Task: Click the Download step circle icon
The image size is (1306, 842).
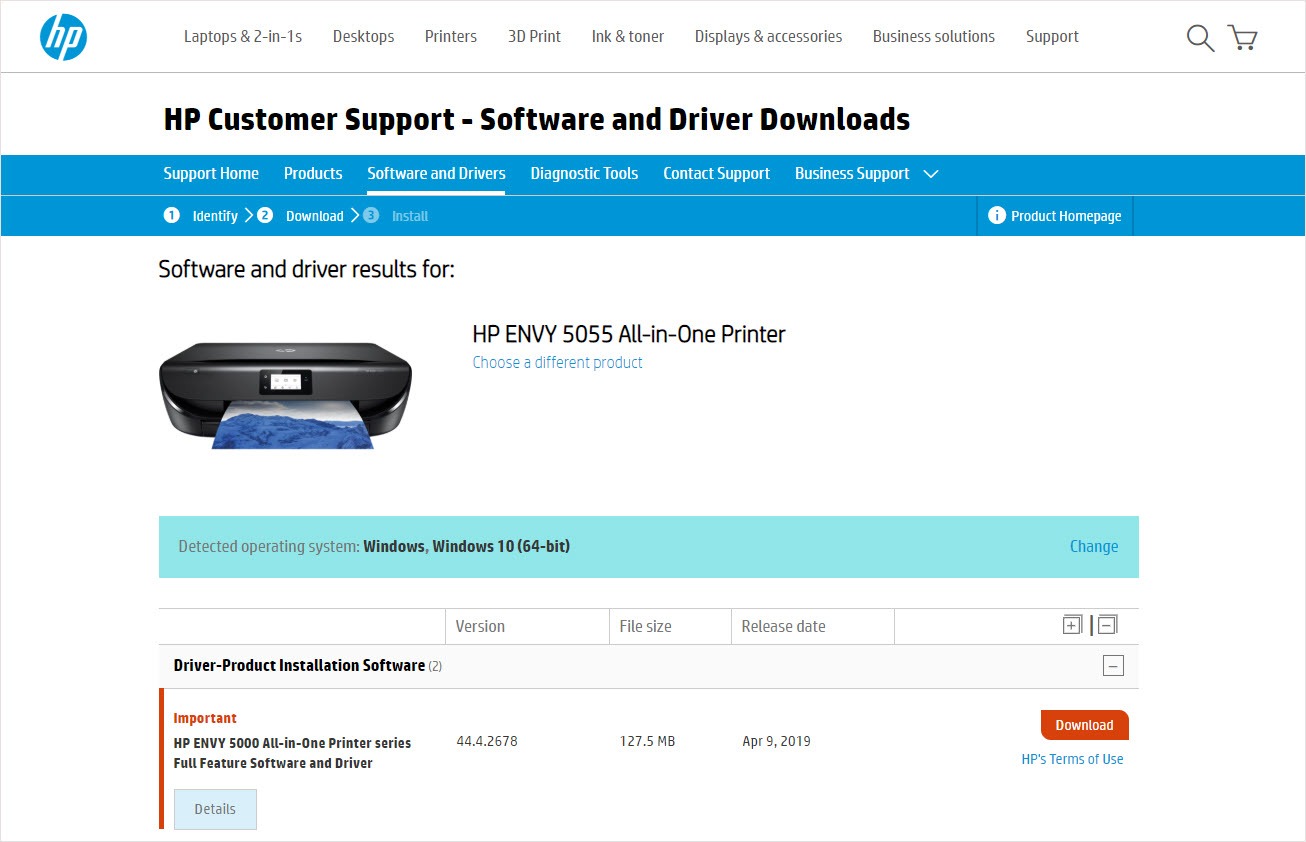Action: pos(265,215)
